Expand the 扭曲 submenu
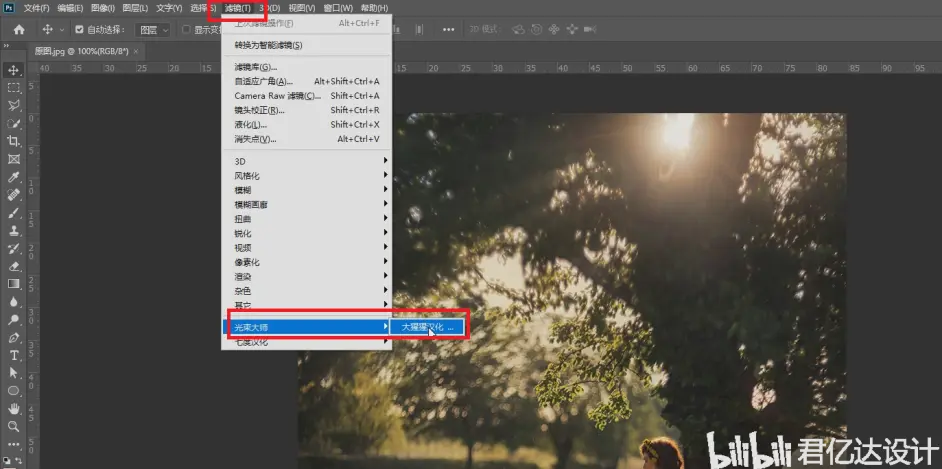The width and height of the screenshot is (942, 469). coord(306,219)
